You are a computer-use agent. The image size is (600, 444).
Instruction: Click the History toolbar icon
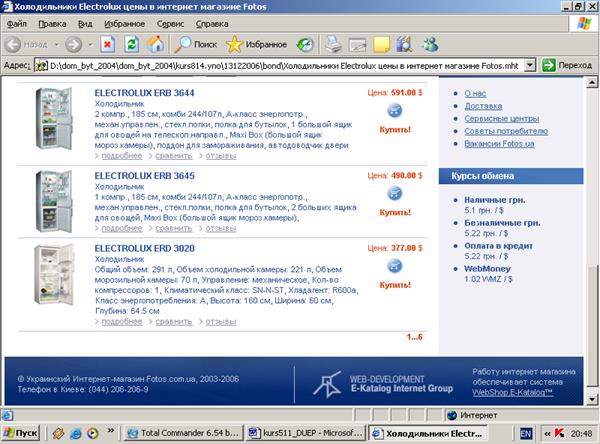point(305,45)
